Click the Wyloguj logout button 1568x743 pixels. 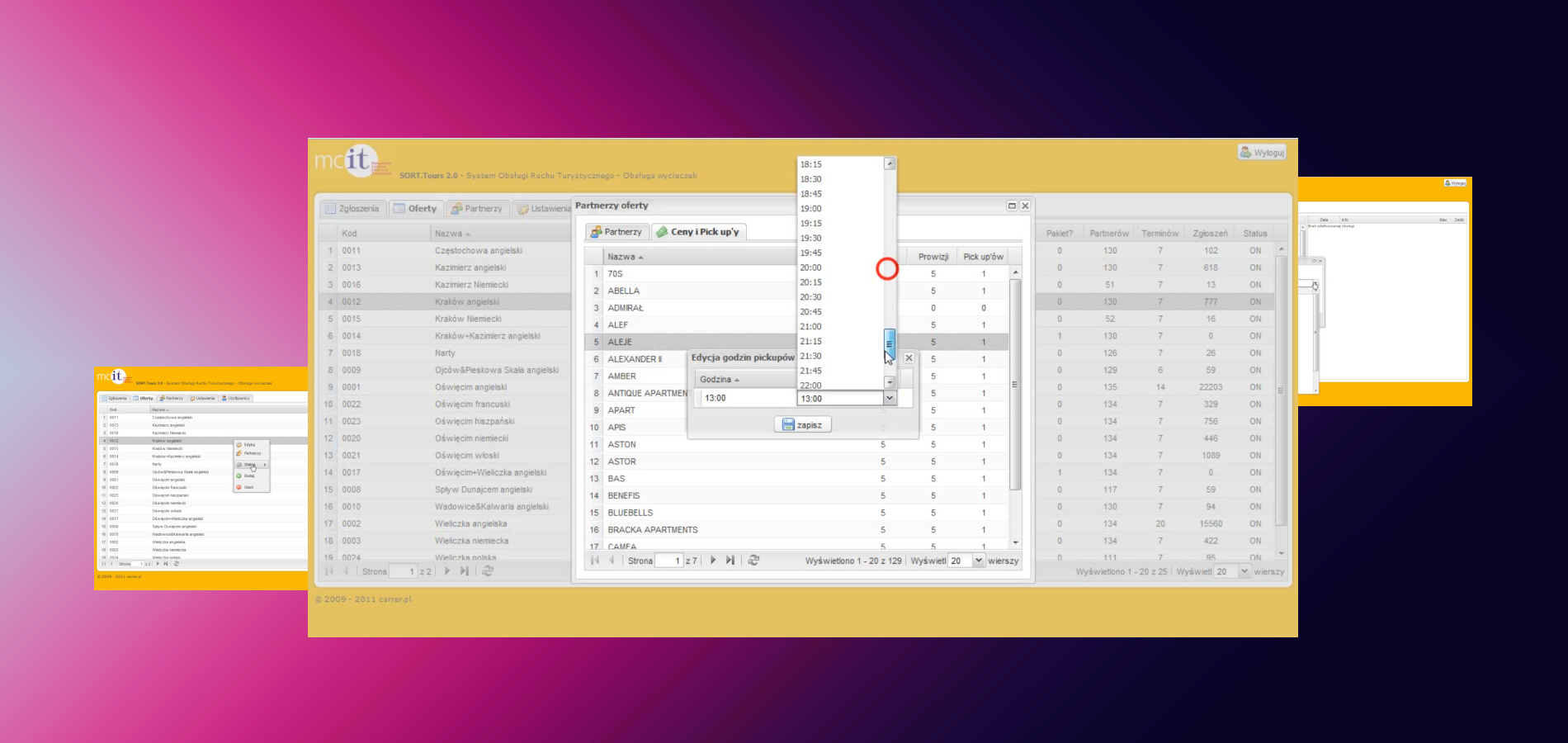[1262, 153]
